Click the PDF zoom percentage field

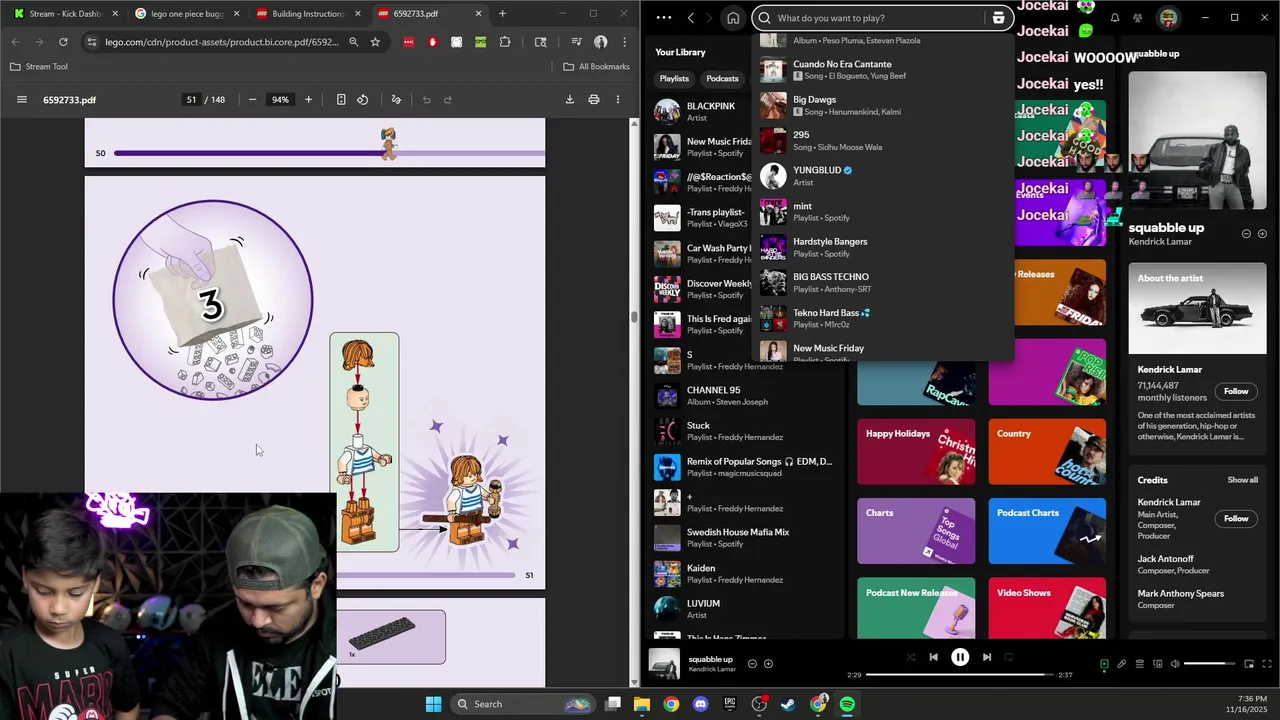280,100
